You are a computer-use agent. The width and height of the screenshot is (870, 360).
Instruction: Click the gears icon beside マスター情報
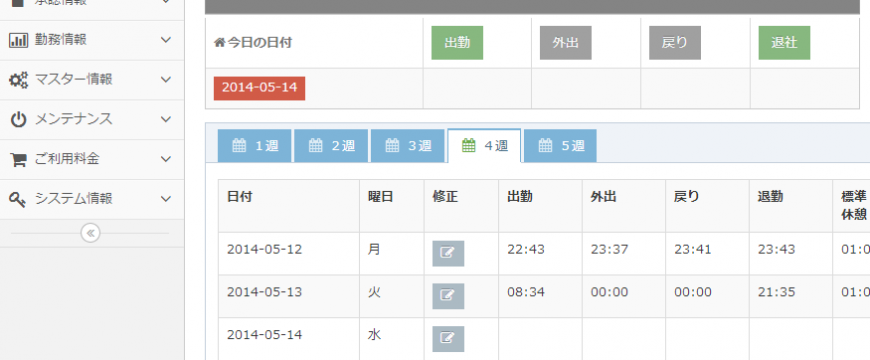click(x=18, y=80)
